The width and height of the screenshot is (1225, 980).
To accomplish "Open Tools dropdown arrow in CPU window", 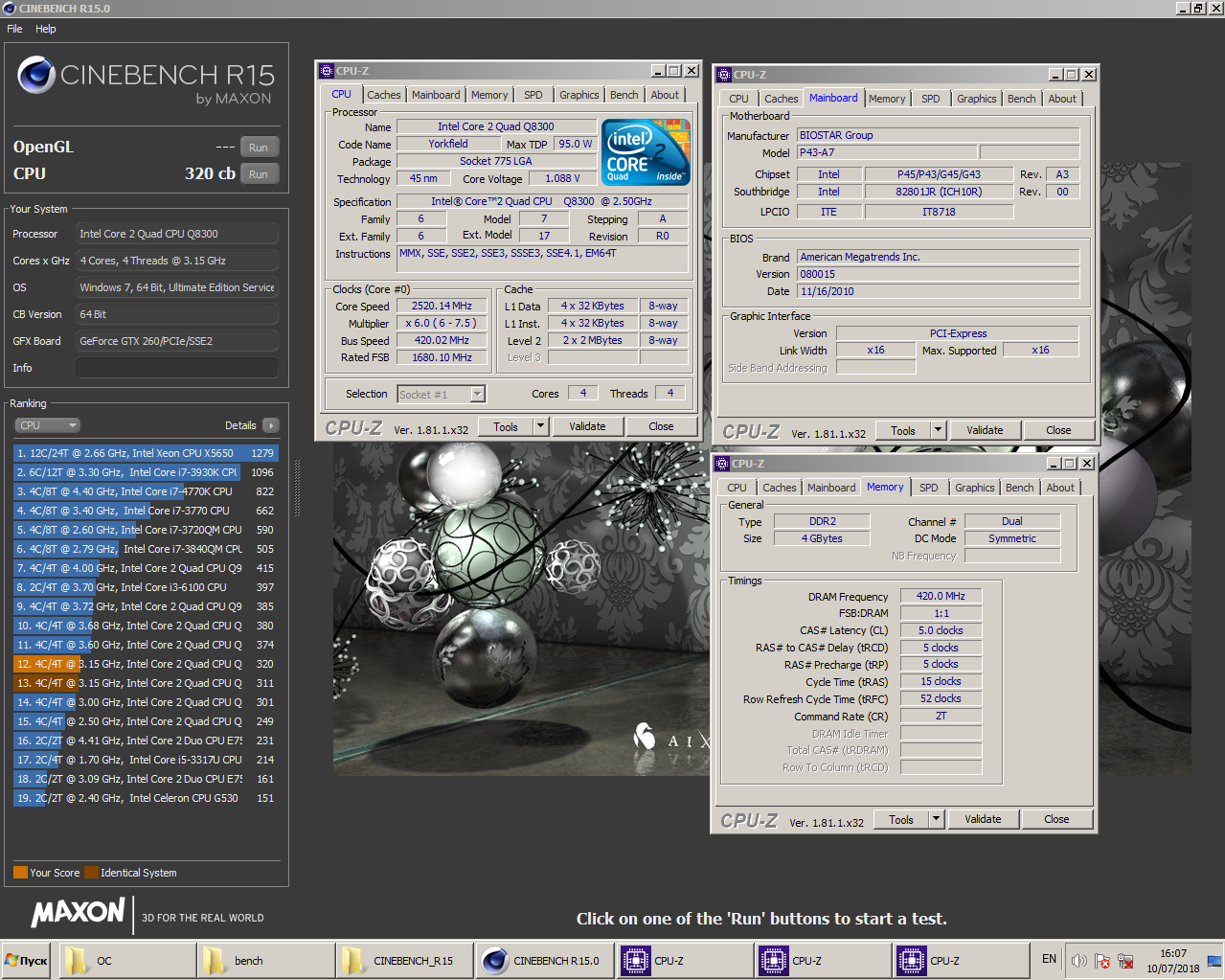I will (540, 426).
